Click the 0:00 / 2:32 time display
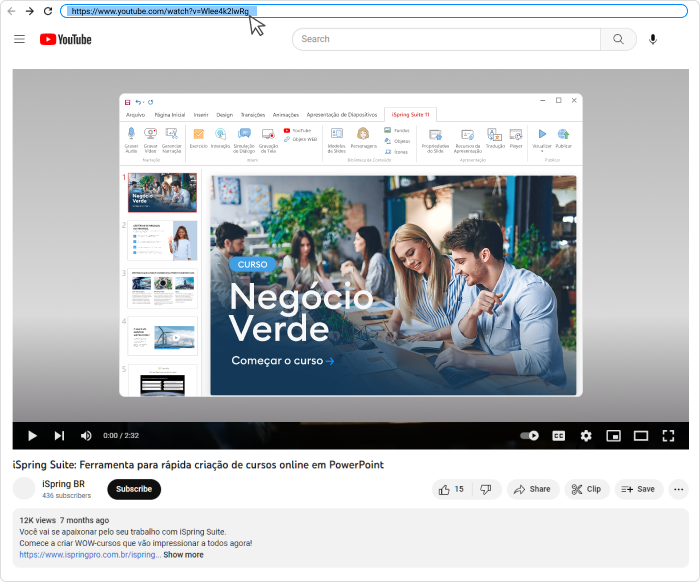The image size is (700, 582). (x=121, y=436)
